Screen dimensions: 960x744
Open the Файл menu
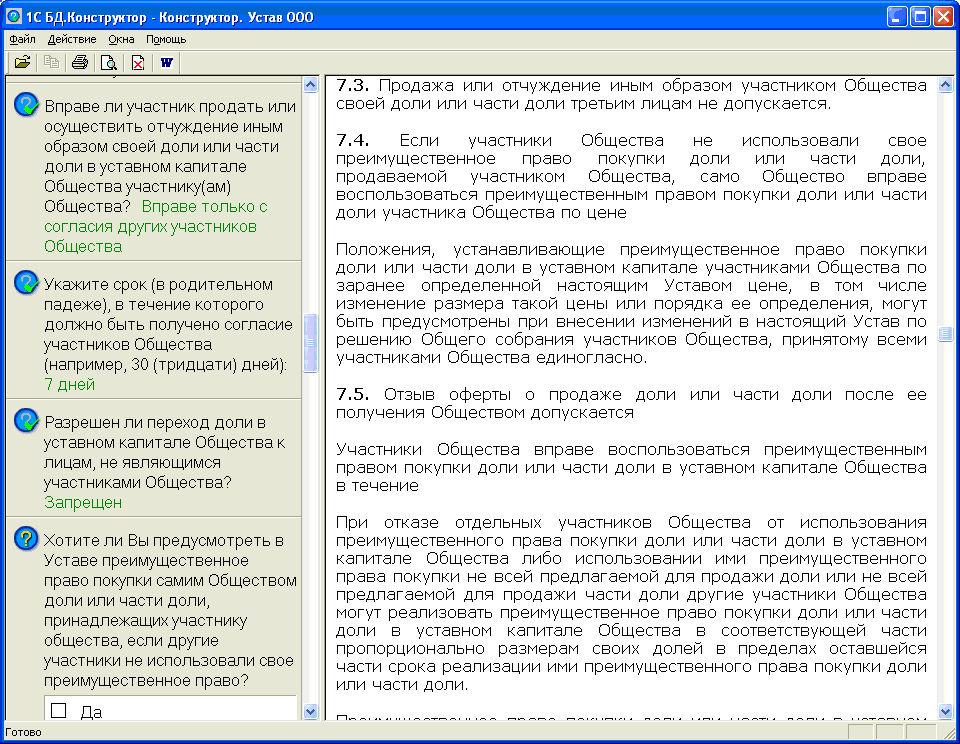(x=22, y=39)
